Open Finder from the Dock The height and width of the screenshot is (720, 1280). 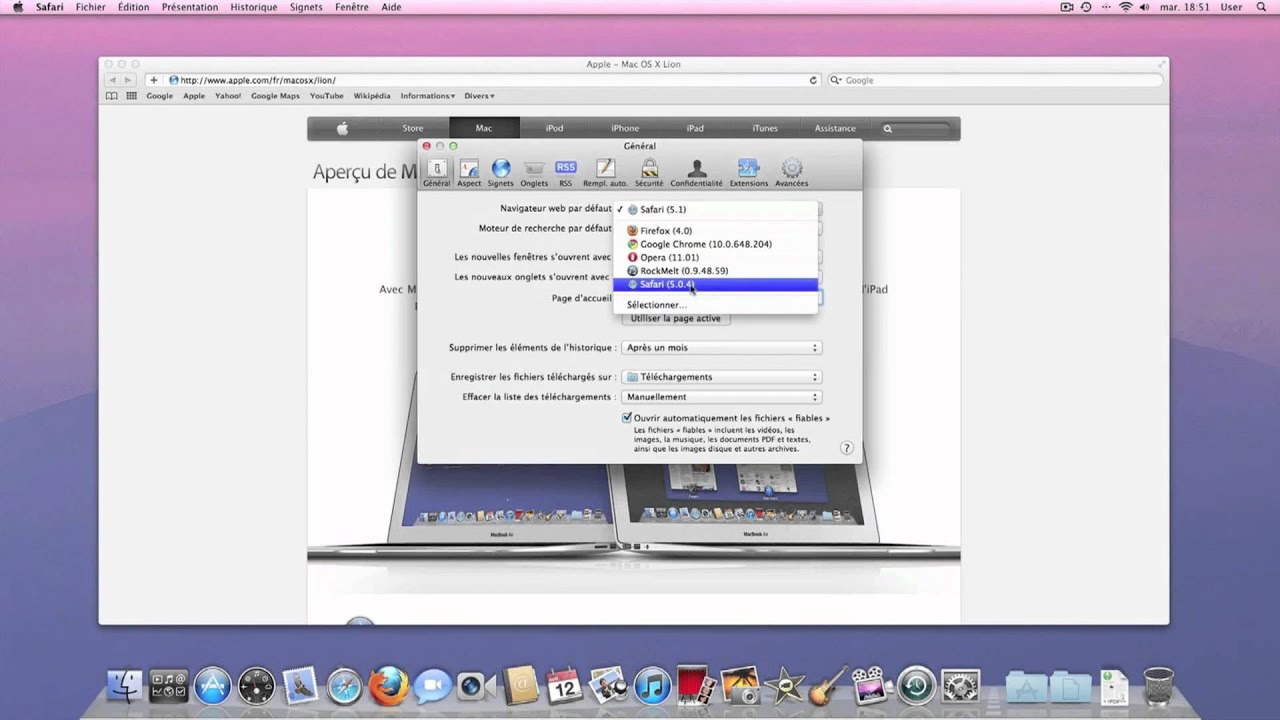tap(125, 686)
